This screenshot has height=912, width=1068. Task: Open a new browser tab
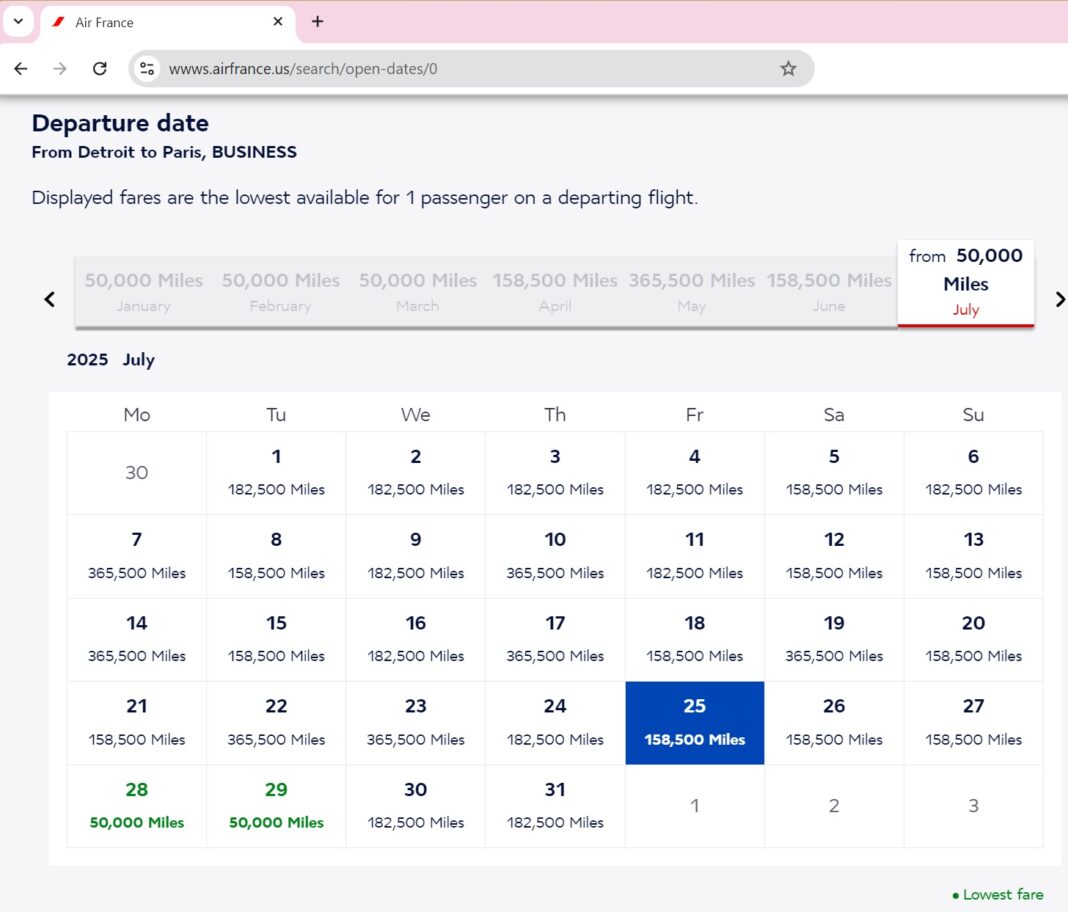pos(317,21)
